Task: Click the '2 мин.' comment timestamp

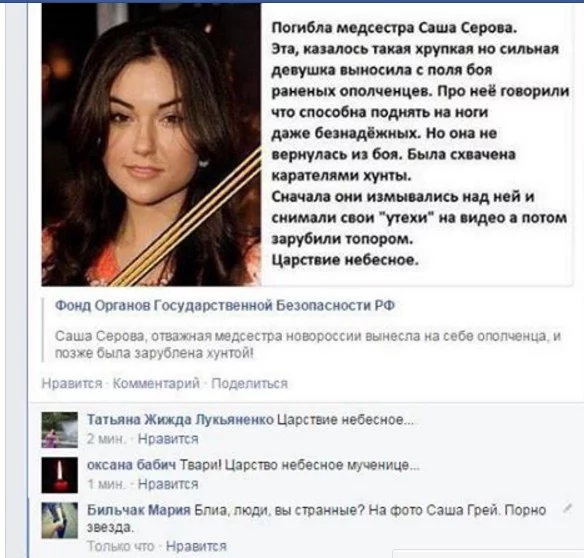Action: click(x=106, y=439)
